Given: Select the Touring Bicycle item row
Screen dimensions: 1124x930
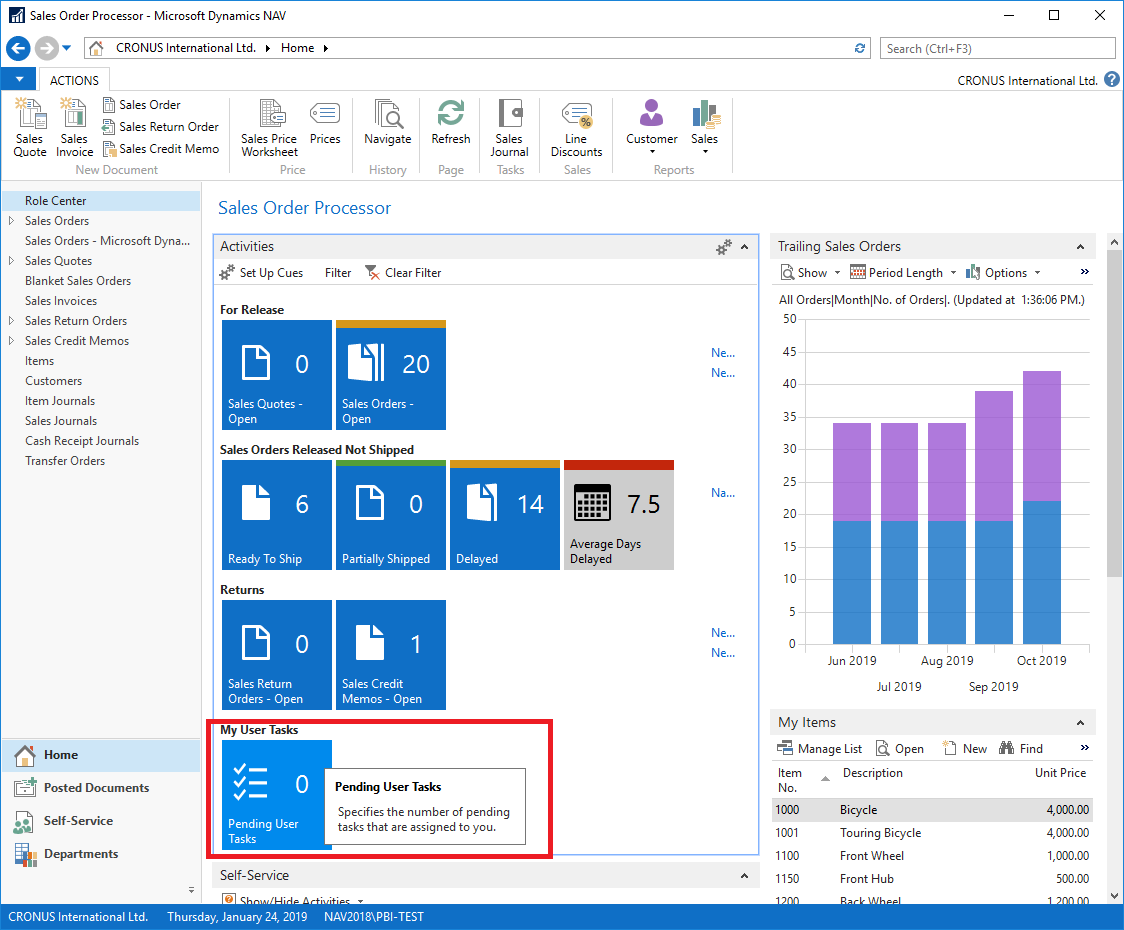Looking at the screenshot, I should click(933, 833).
